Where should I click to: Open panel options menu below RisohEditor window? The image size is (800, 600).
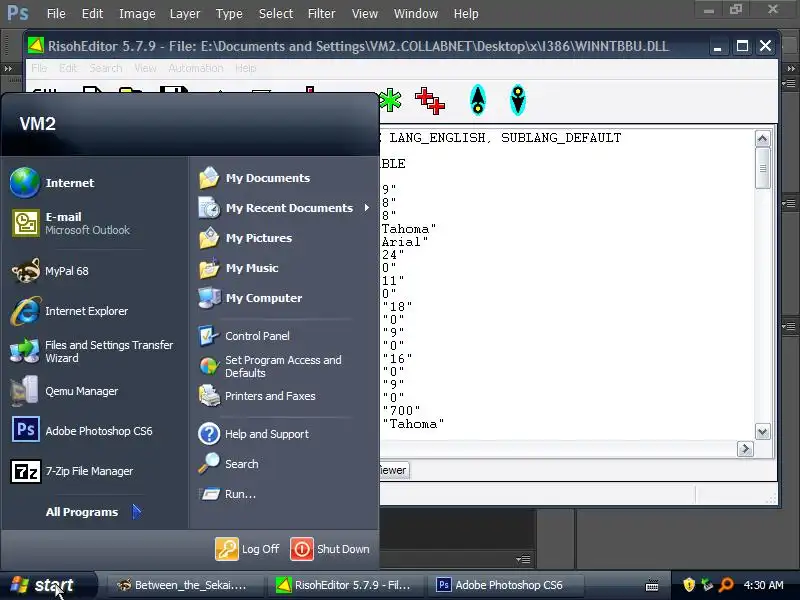(523, 559)
